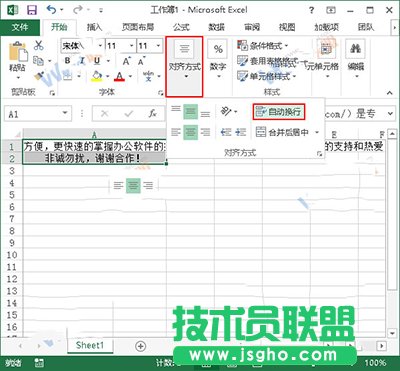The image size is (400, 371).
Task: Switch to the 页面布局 Page Layout tab
Action: click(x=138, y=27)
